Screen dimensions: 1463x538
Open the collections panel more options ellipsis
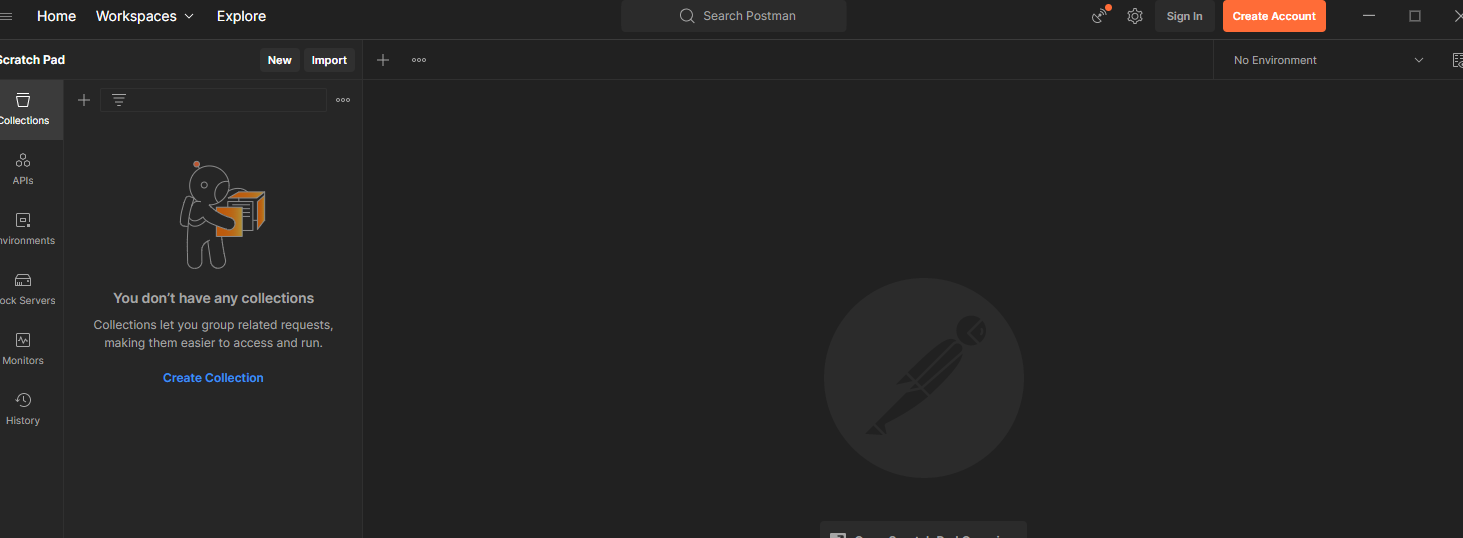(343, 100)
